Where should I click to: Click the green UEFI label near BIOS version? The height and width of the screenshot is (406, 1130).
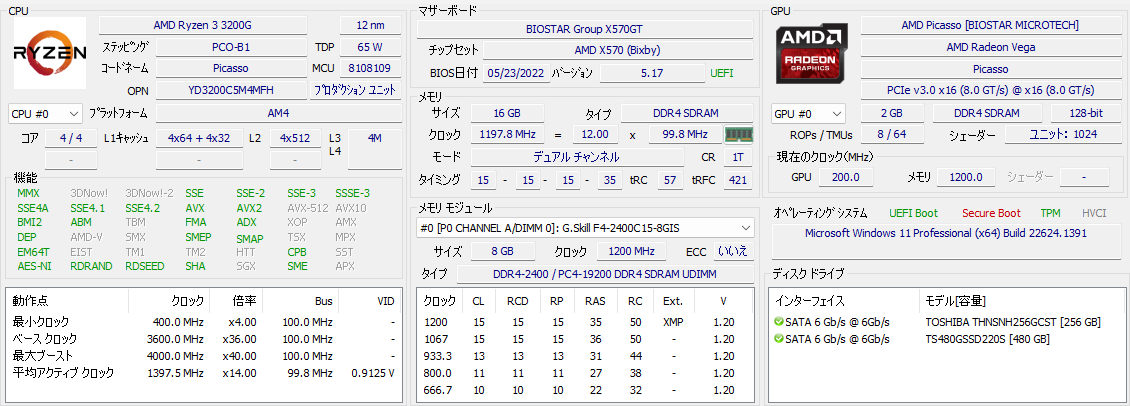click(x=722, y=73)
